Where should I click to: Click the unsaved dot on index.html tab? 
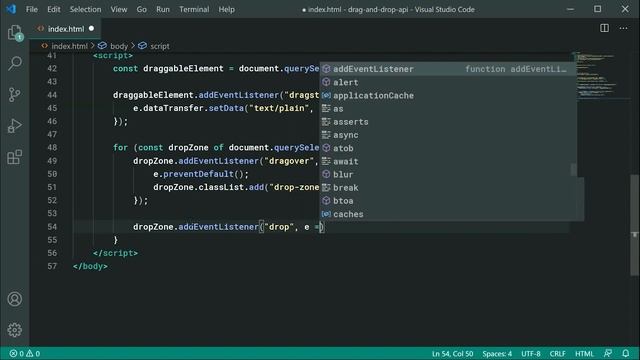click(x=91, y=29)
